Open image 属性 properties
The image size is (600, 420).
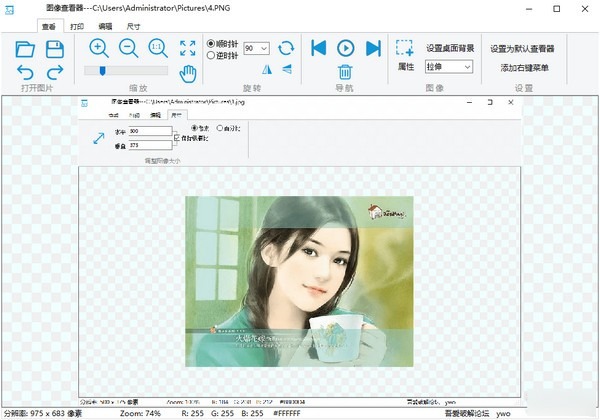coord(406,67)
